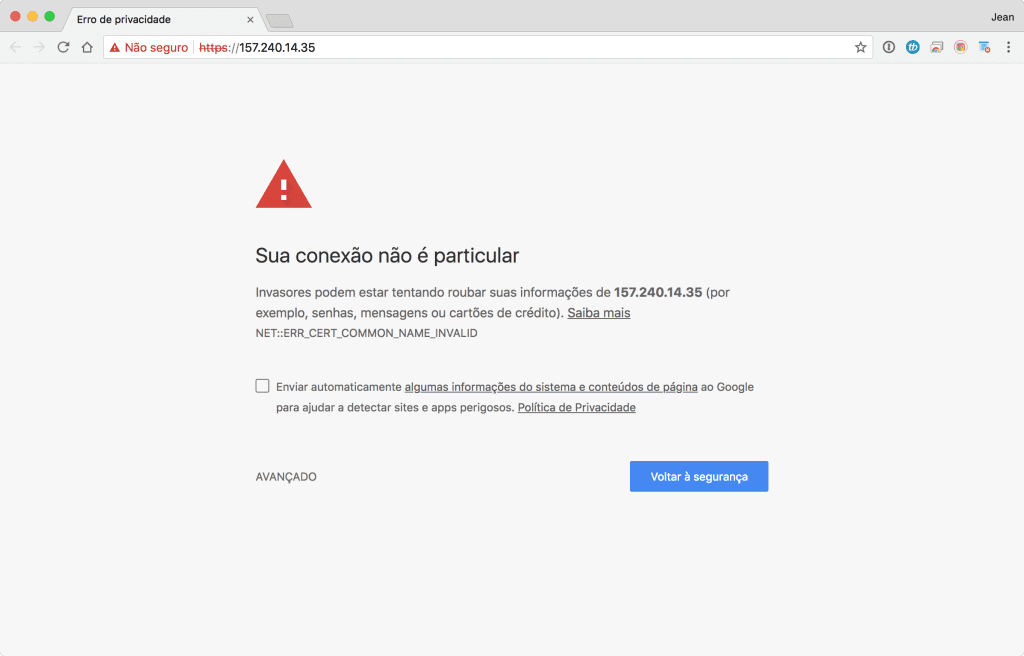Open the blue 'tb' extension
Image resolution: width=1024 pixels, height=656 pixels.
point(913,47)
